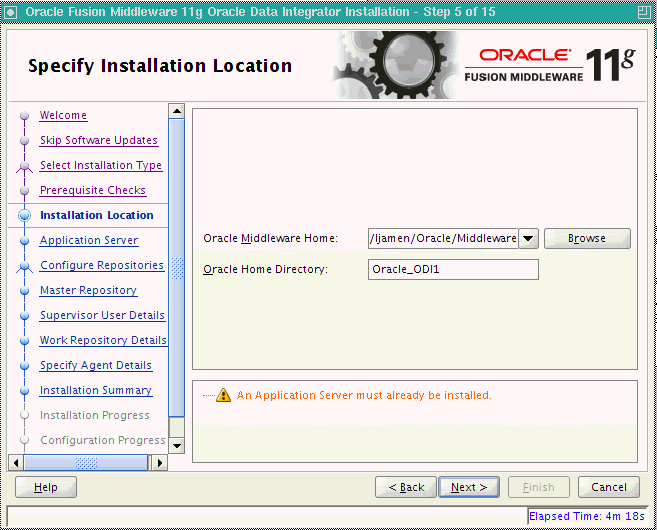The width and height of the screenshot is (657, 530).
Task: Go to Select Installation Type step
Action: pos(101,165)
